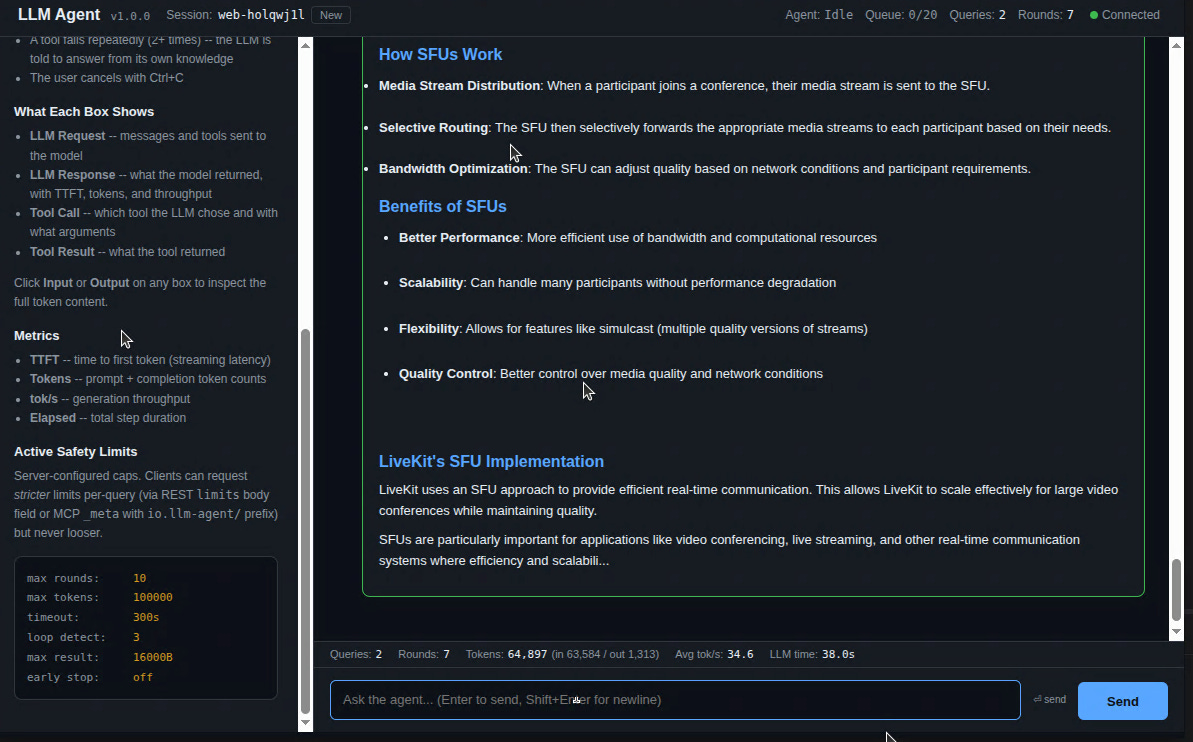Click the v1.0.0 version label
This screenshot has height=742, width=1193.
[x=130, y=16]
